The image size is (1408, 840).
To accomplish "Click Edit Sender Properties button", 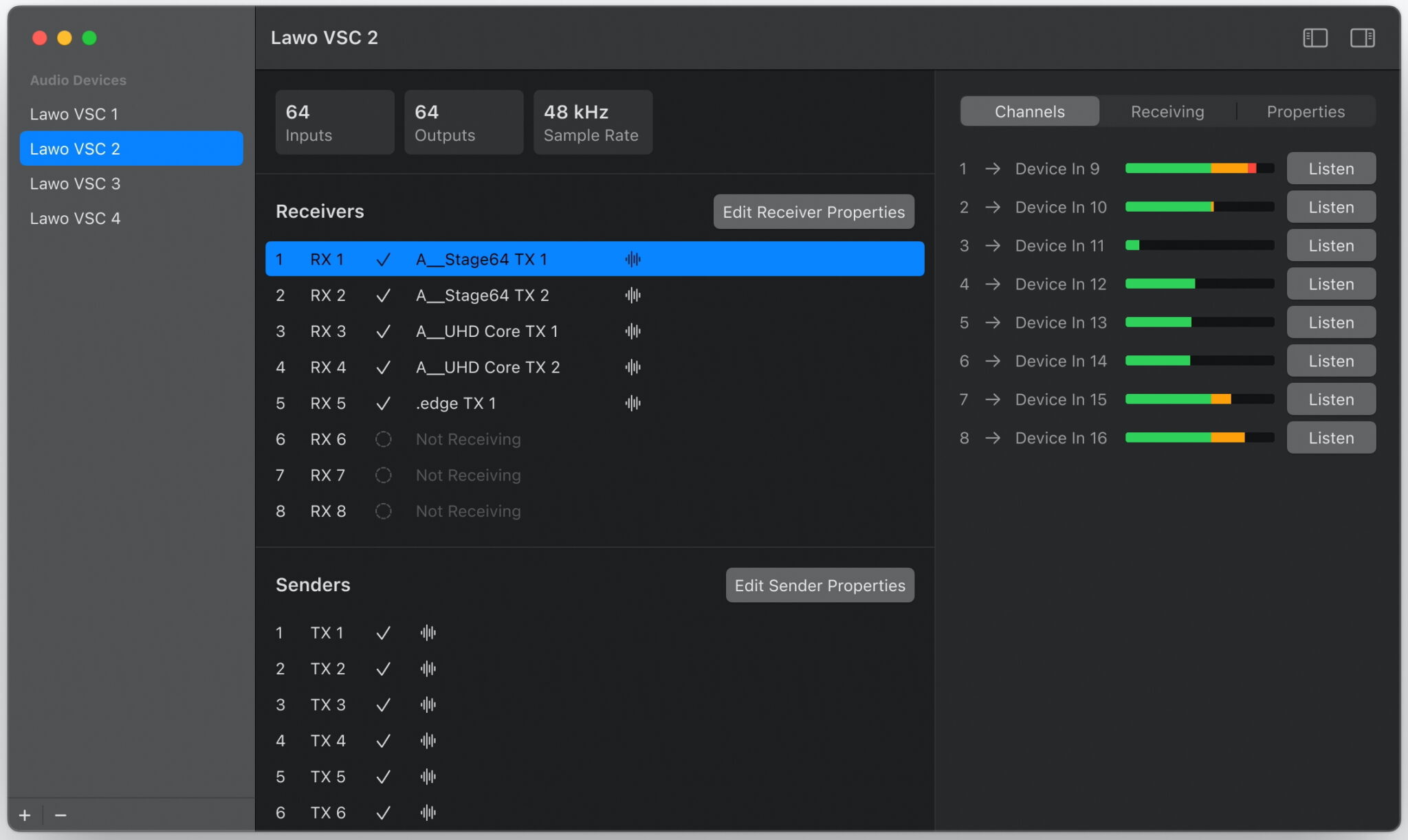I will click(x=819, y=585).
